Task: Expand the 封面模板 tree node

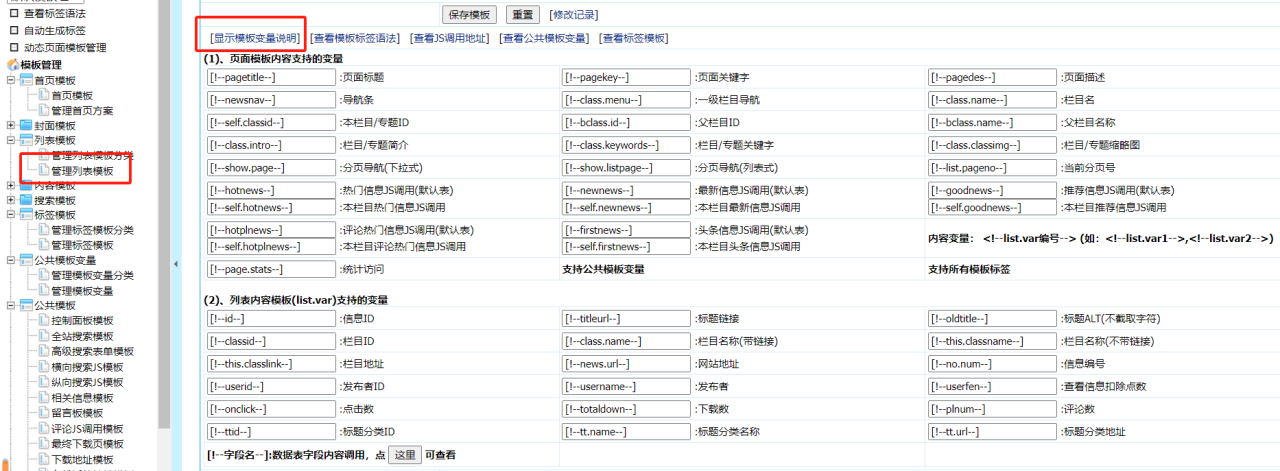Action: coord(11,126)
